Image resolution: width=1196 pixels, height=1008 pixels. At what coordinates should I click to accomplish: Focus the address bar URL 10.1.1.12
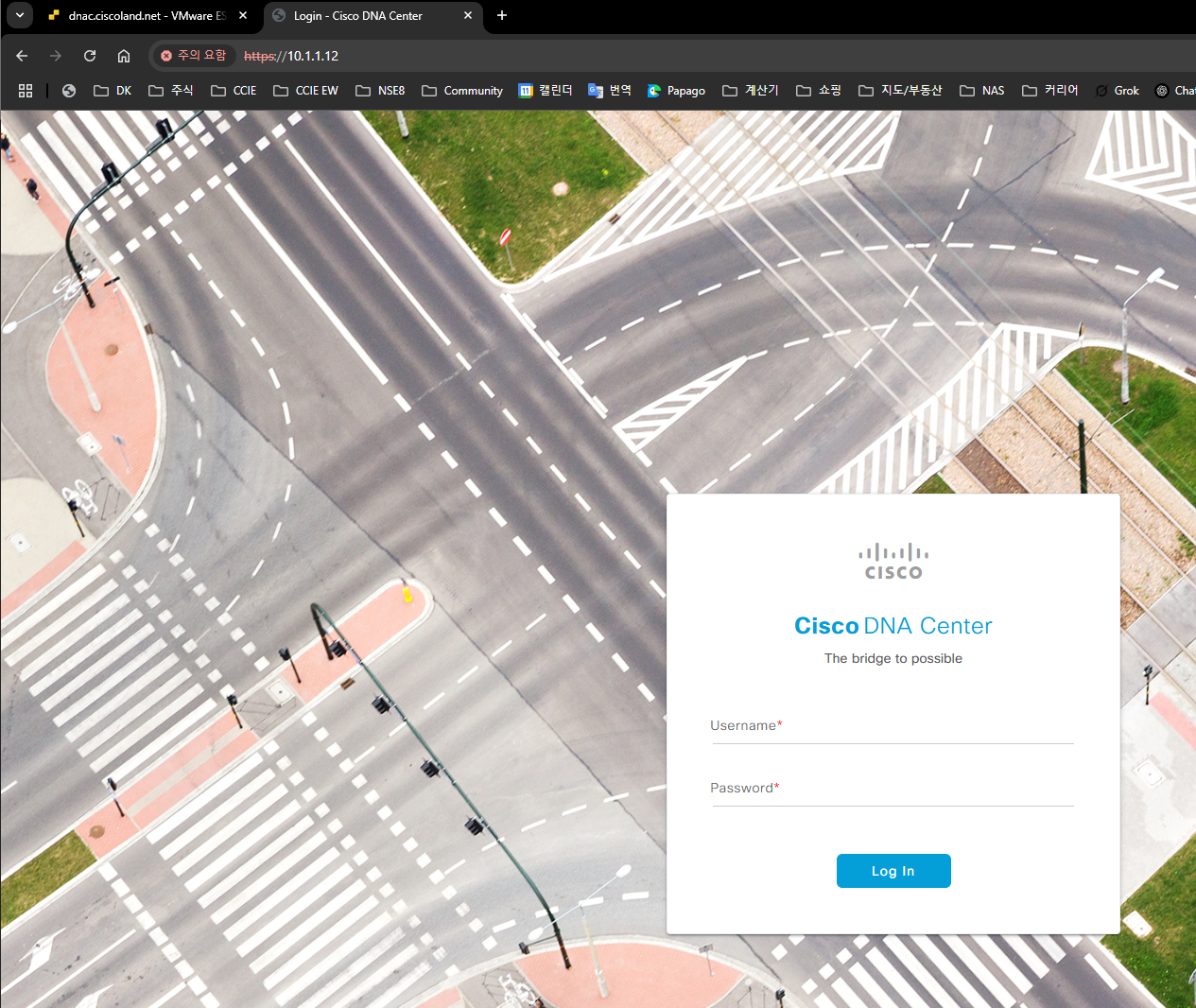click(291, 56)
